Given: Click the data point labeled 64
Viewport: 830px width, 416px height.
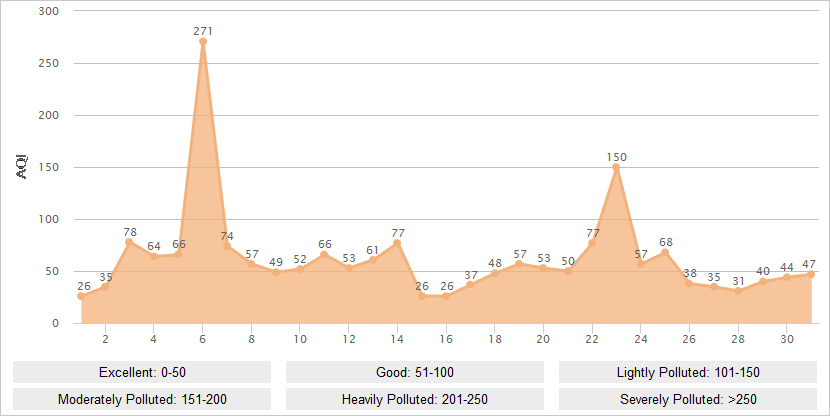Looking at the screenshot, I should point(154,257).
